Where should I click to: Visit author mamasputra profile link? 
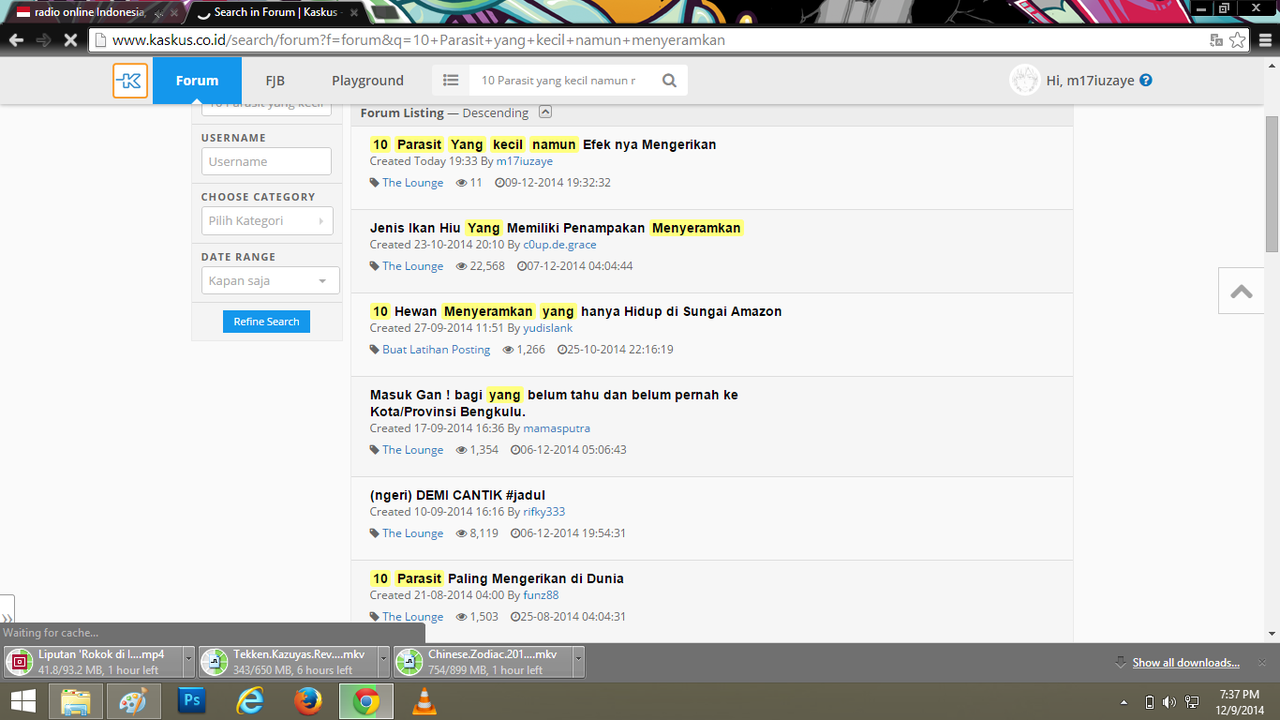pyautogui.click(x=556, y=428)
